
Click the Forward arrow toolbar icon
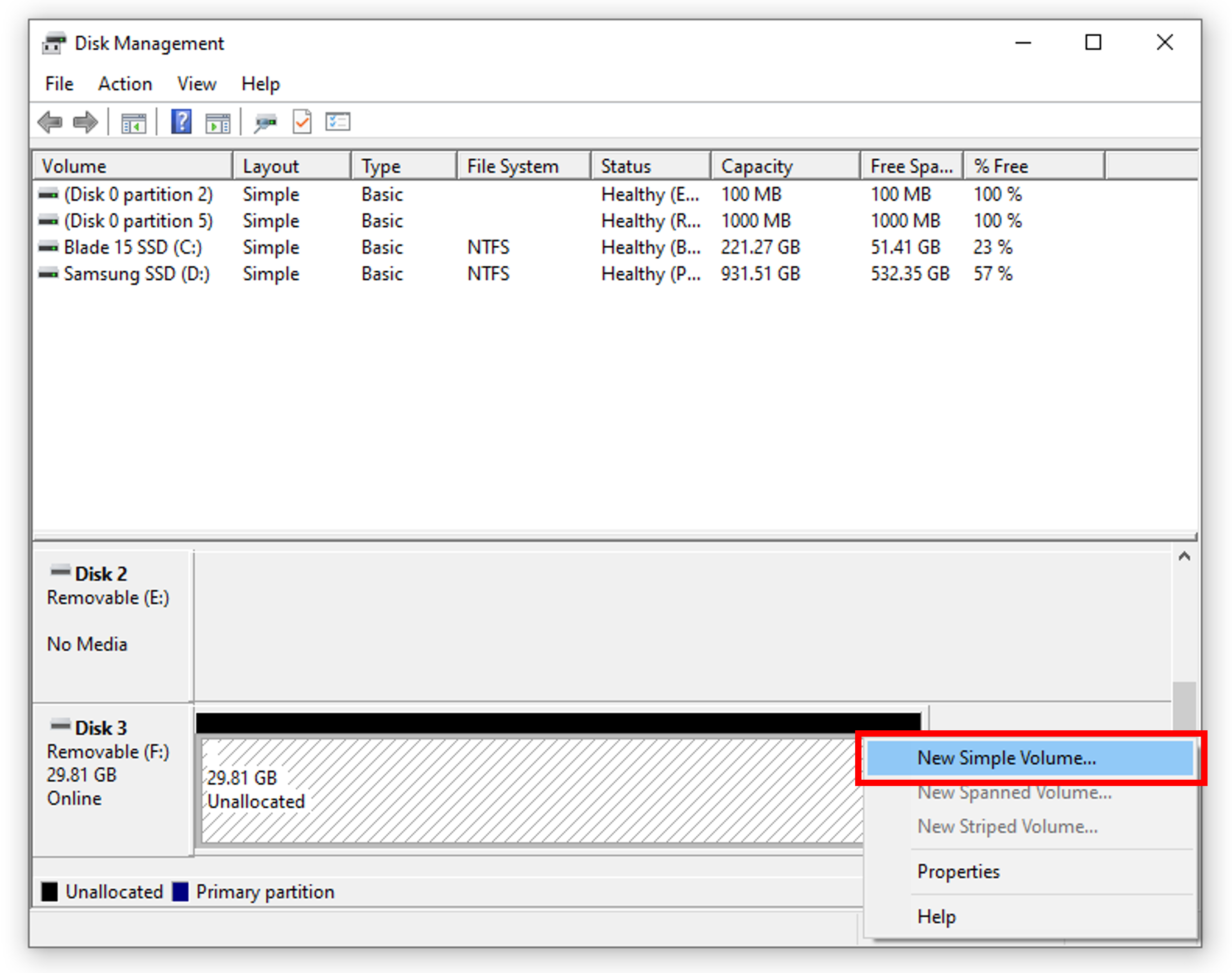[x=86, y=123]
